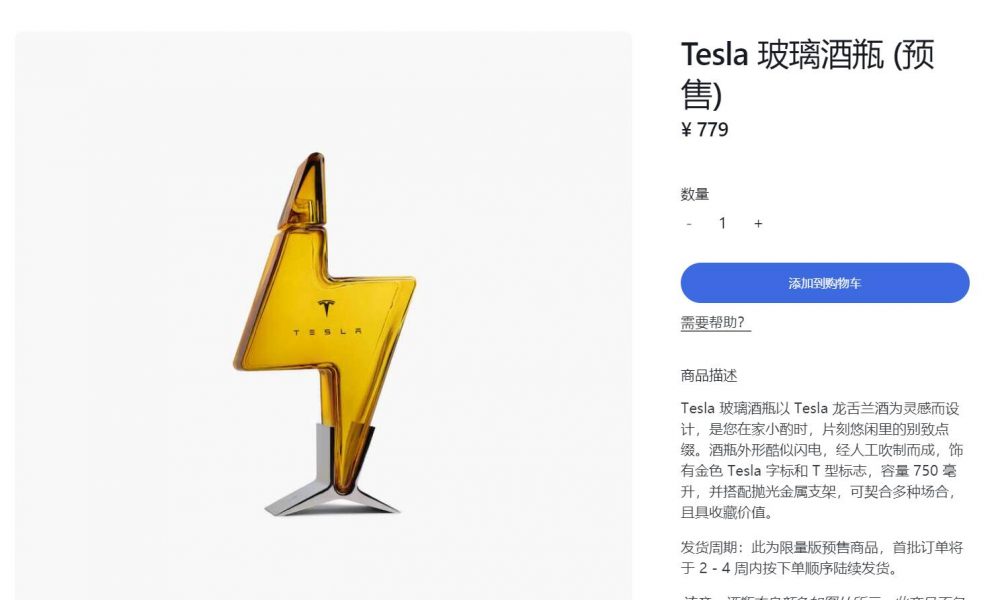Click the 商品描述 section heading
Viewport: 1000px width, 600px height.
click(x=709, y=376)
